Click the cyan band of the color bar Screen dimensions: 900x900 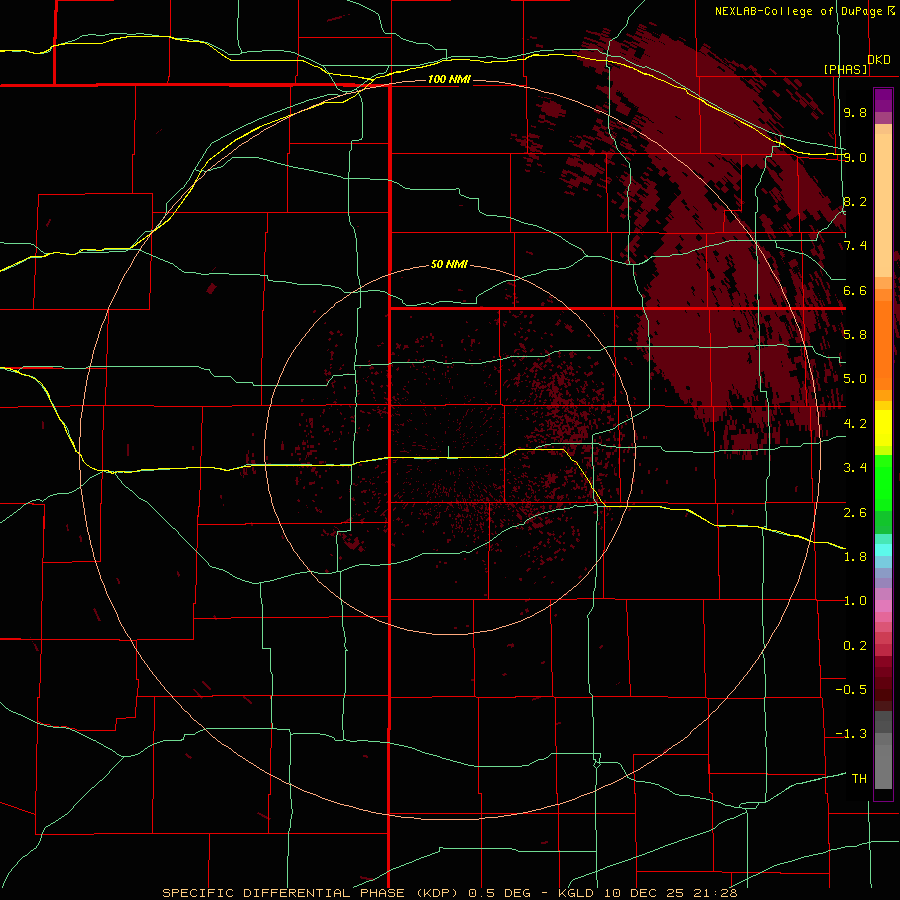pyautogui.click(x=883, y=550)
